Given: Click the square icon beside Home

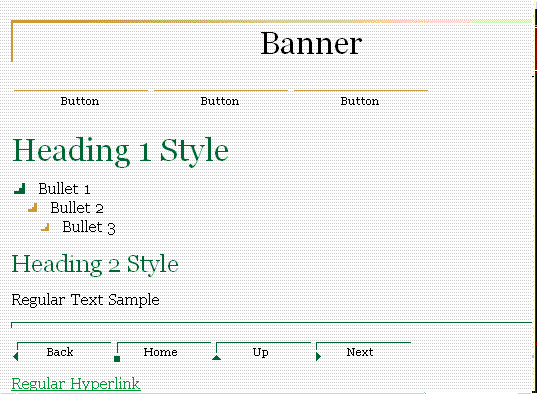Looking at the screenshot, I should click(117, 359).
